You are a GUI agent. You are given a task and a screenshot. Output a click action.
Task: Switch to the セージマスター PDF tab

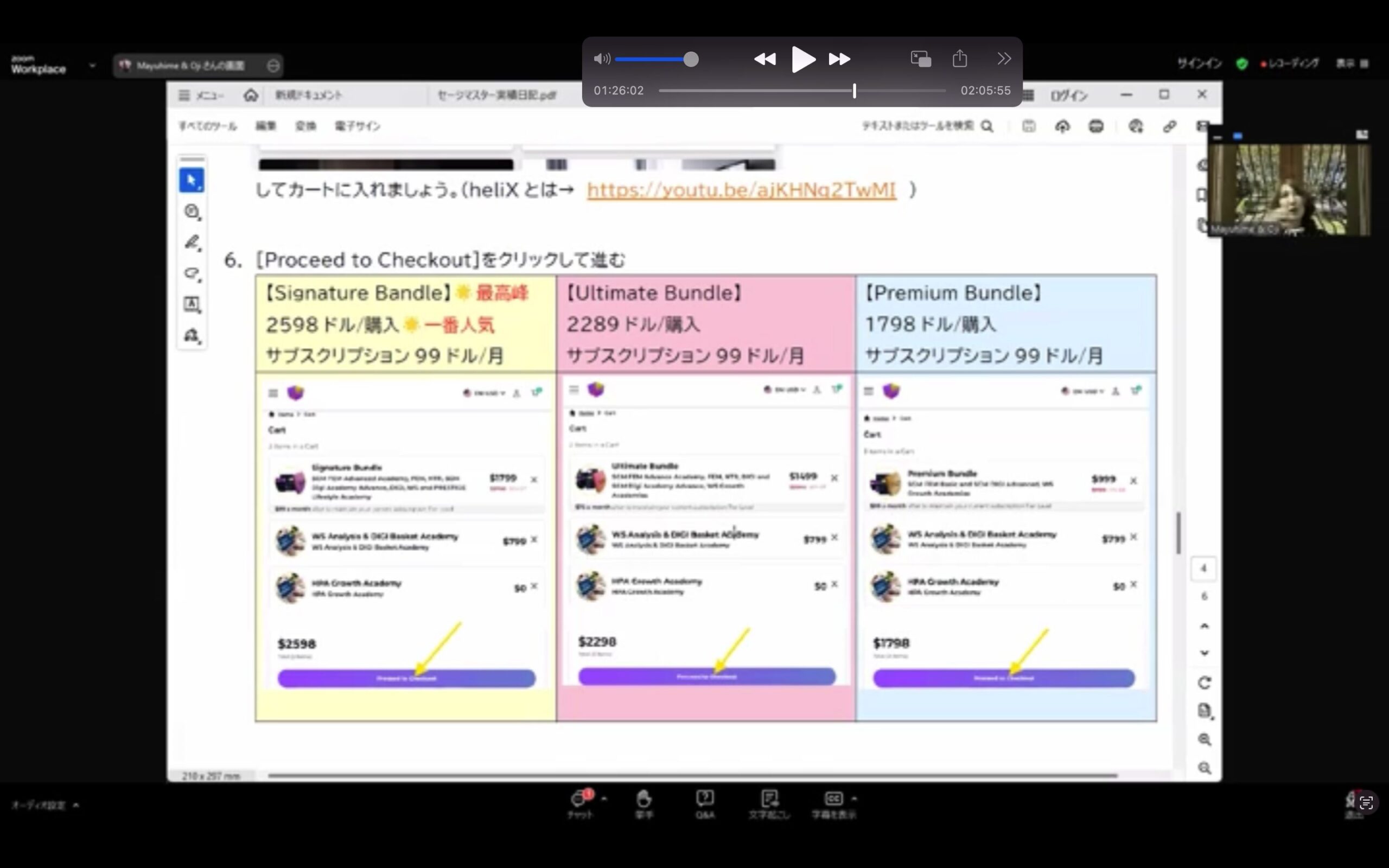point(496,95)
